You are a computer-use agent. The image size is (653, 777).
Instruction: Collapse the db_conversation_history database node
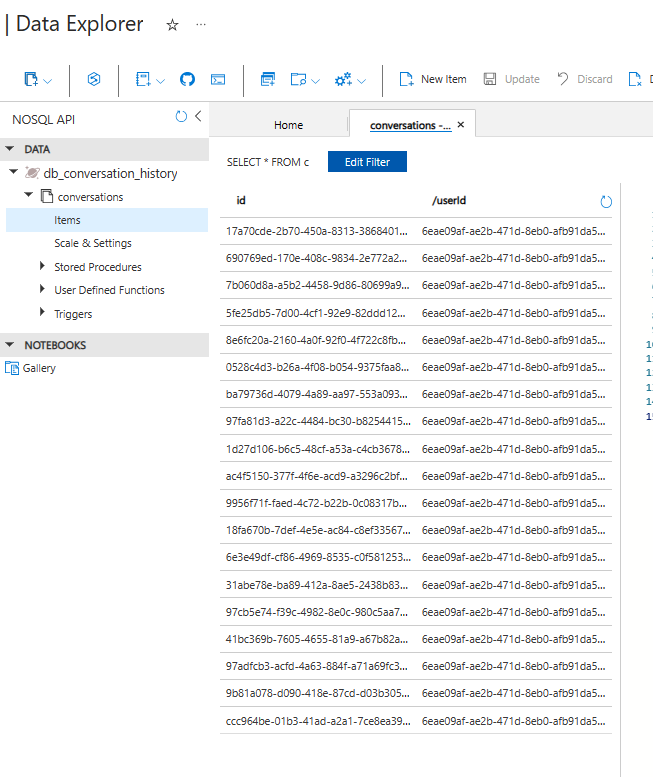pos(14,172)
